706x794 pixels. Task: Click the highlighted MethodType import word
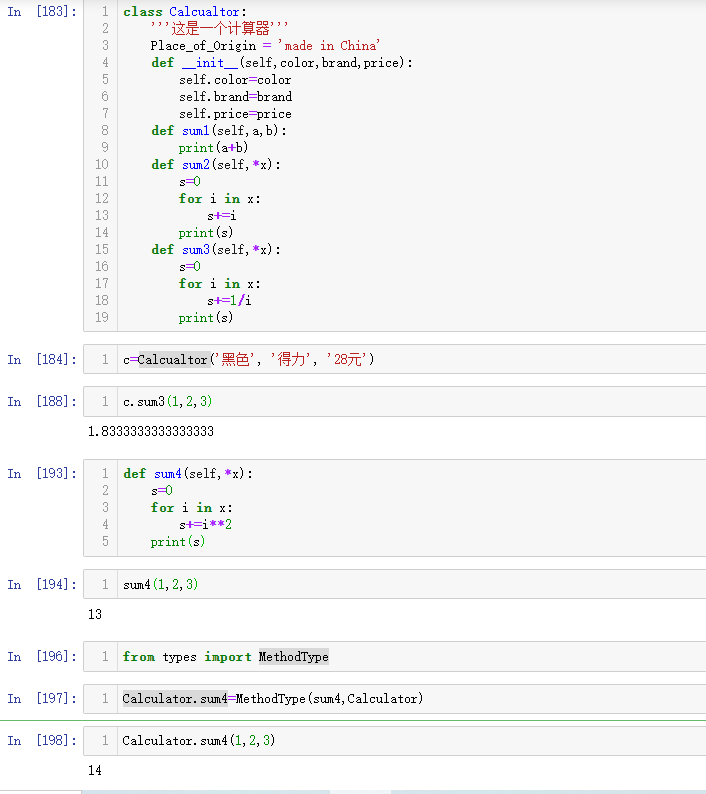point(293,657)
